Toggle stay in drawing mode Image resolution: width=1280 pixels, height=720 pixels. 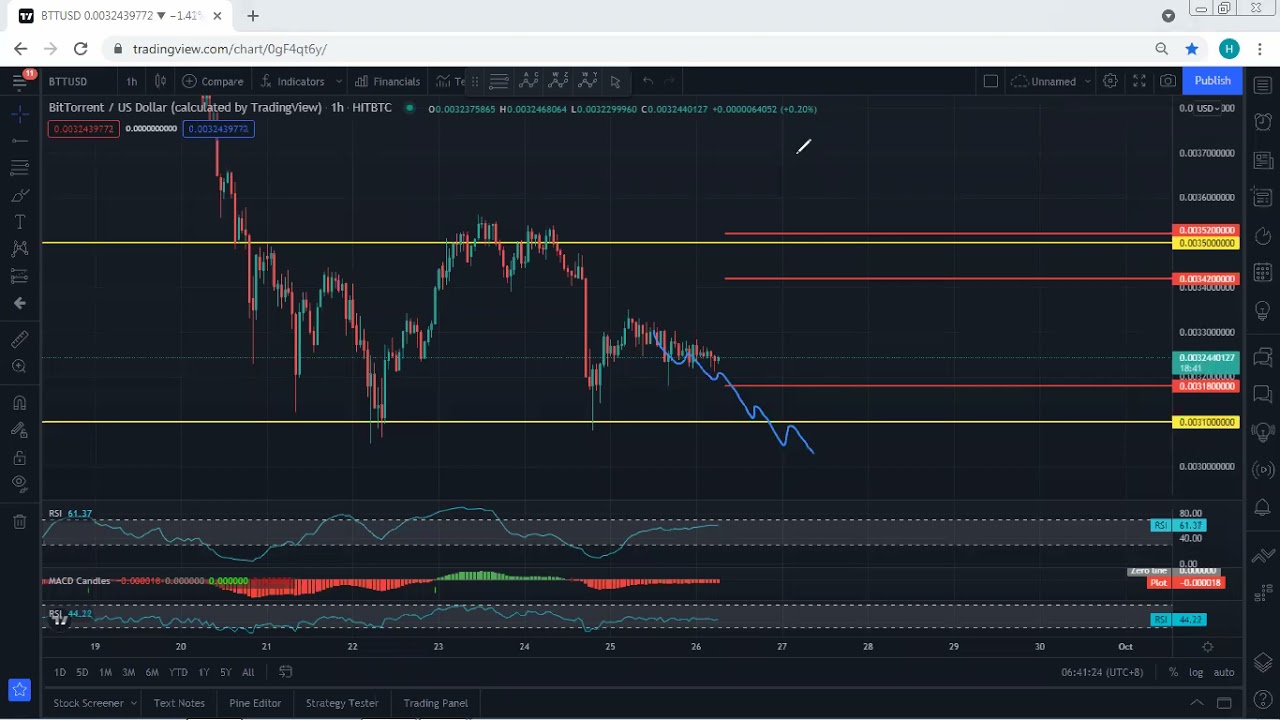pyautogui.click(x=19, y=430)
